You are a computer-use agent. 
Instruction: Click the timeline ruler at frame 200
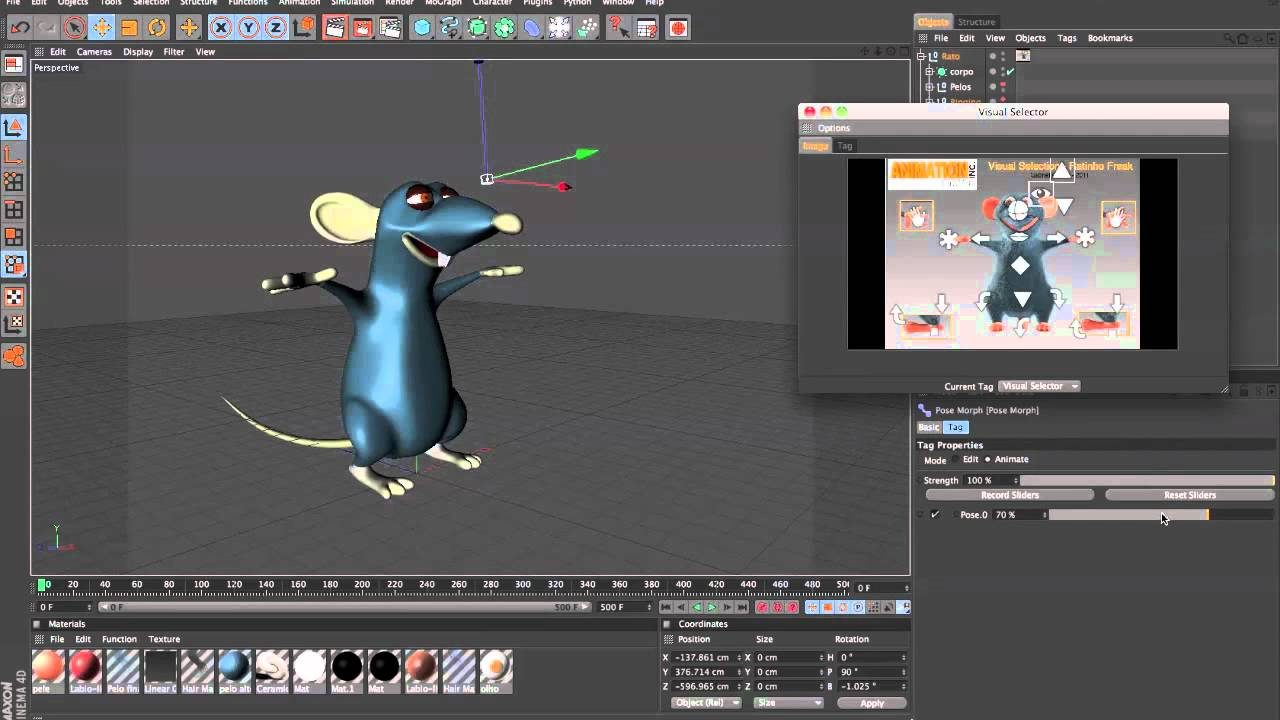[362, 585]
